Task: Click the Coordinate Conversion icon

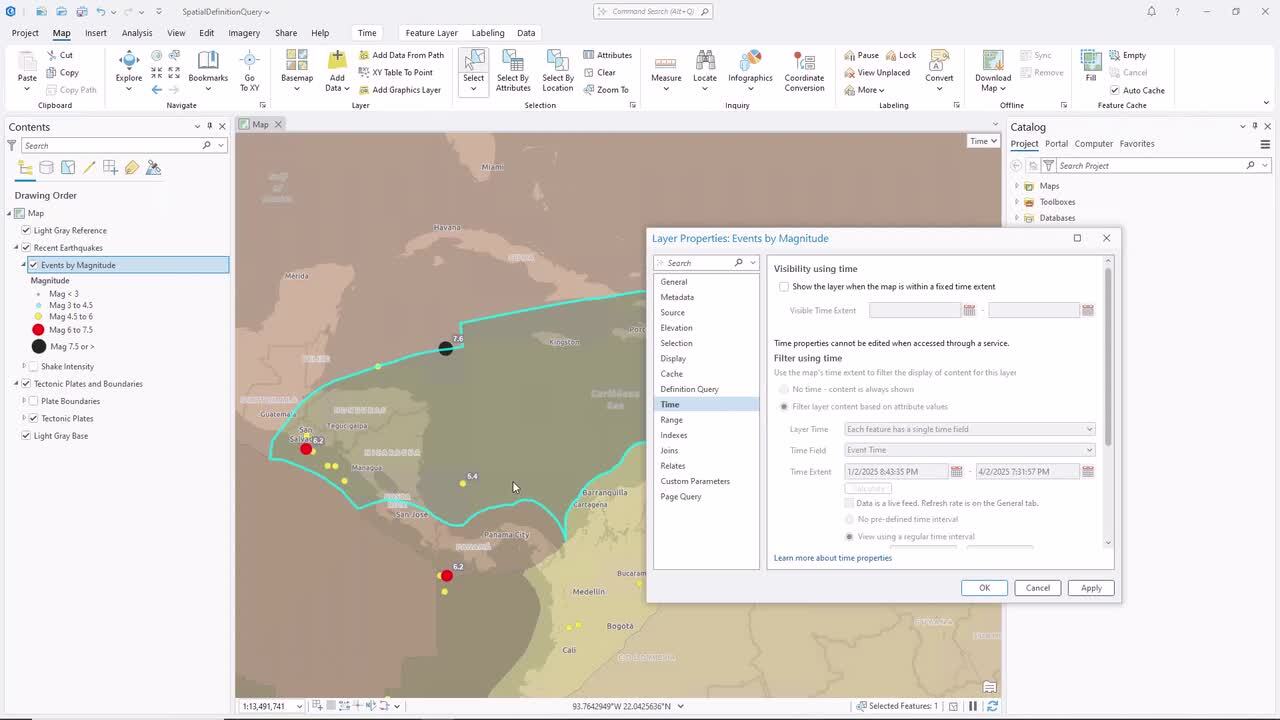Action: [x=804, y=62]
